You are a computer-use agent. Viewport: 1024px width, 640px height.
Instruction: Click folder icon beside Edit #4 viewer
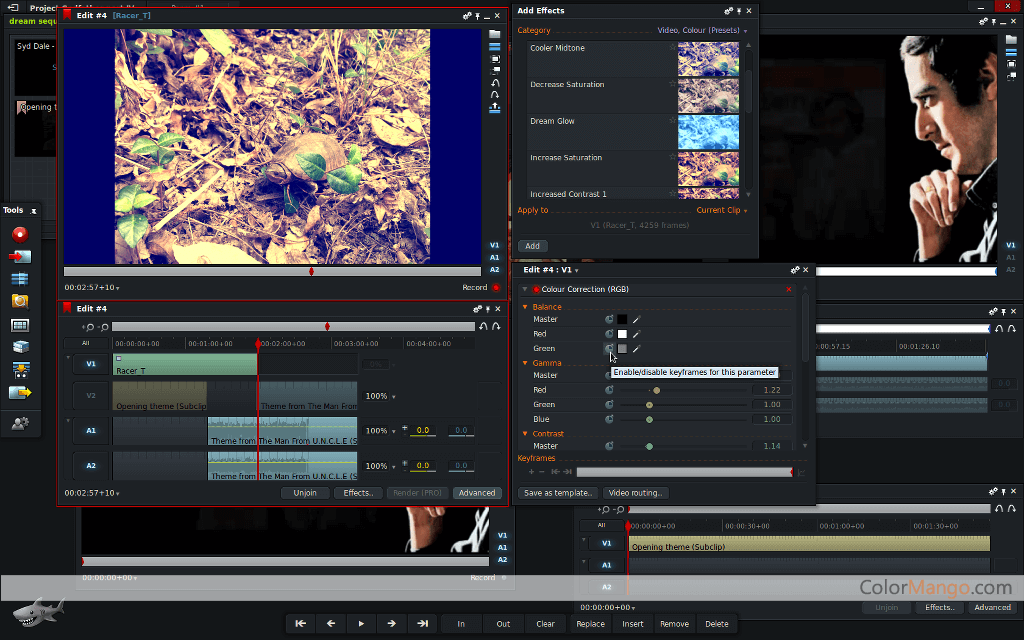coord(494,34)
